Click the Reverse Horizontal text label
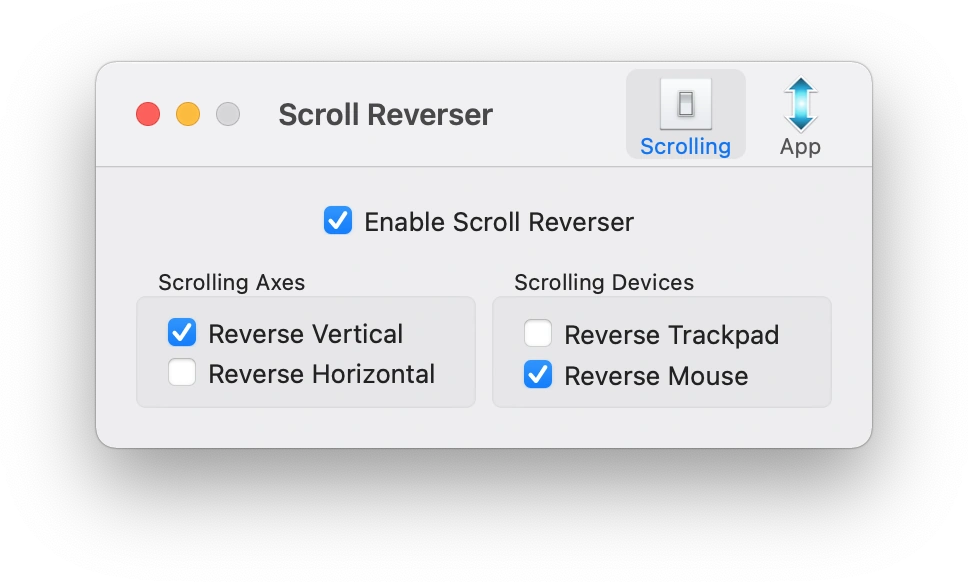 click(321, 374)
